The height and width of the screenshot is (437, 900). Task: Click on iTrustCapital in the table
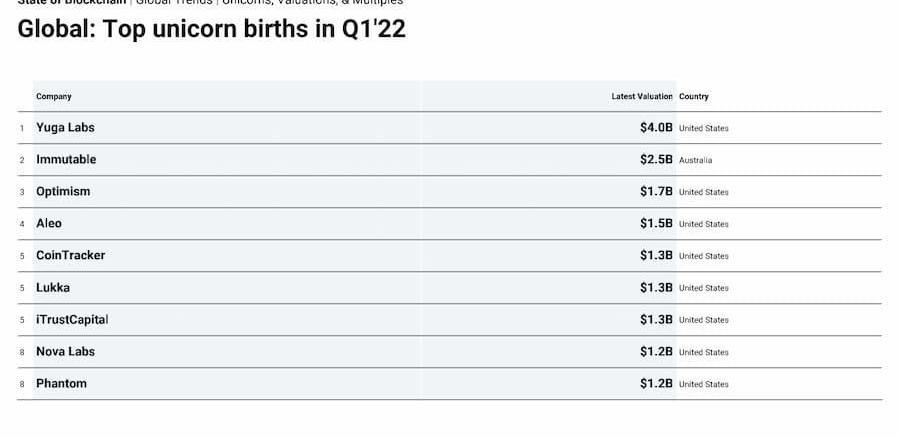coord(72,319)
